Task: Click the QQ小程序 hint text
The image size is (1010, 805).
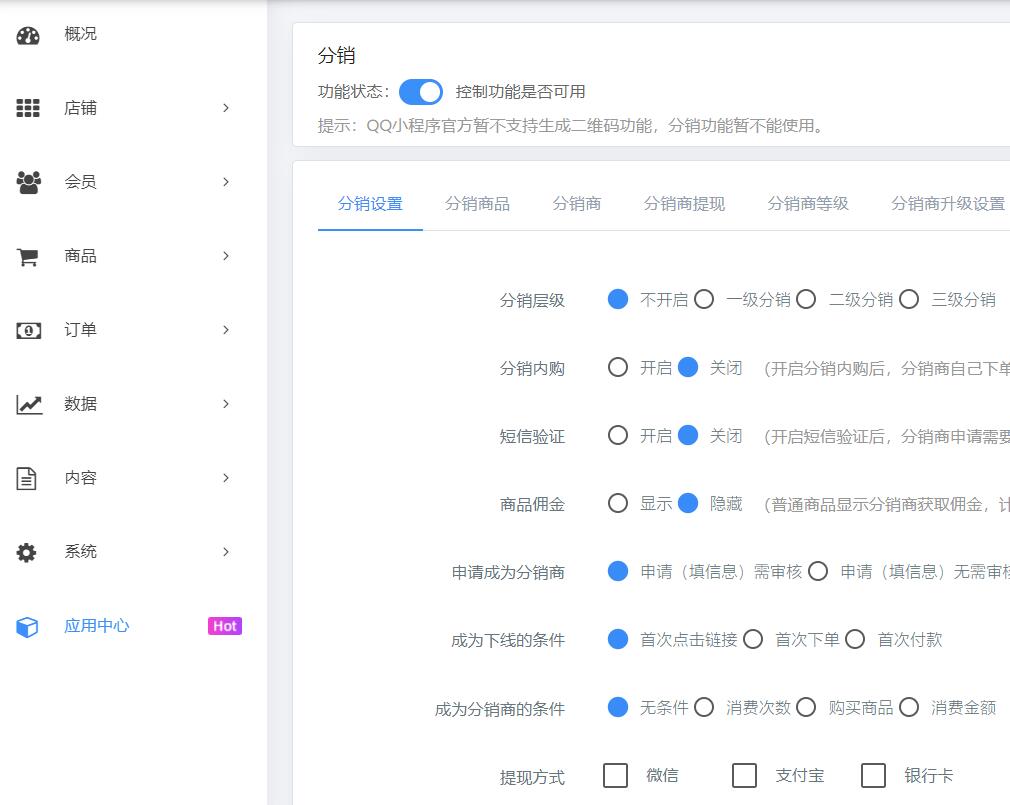Action: click(571, 126)
